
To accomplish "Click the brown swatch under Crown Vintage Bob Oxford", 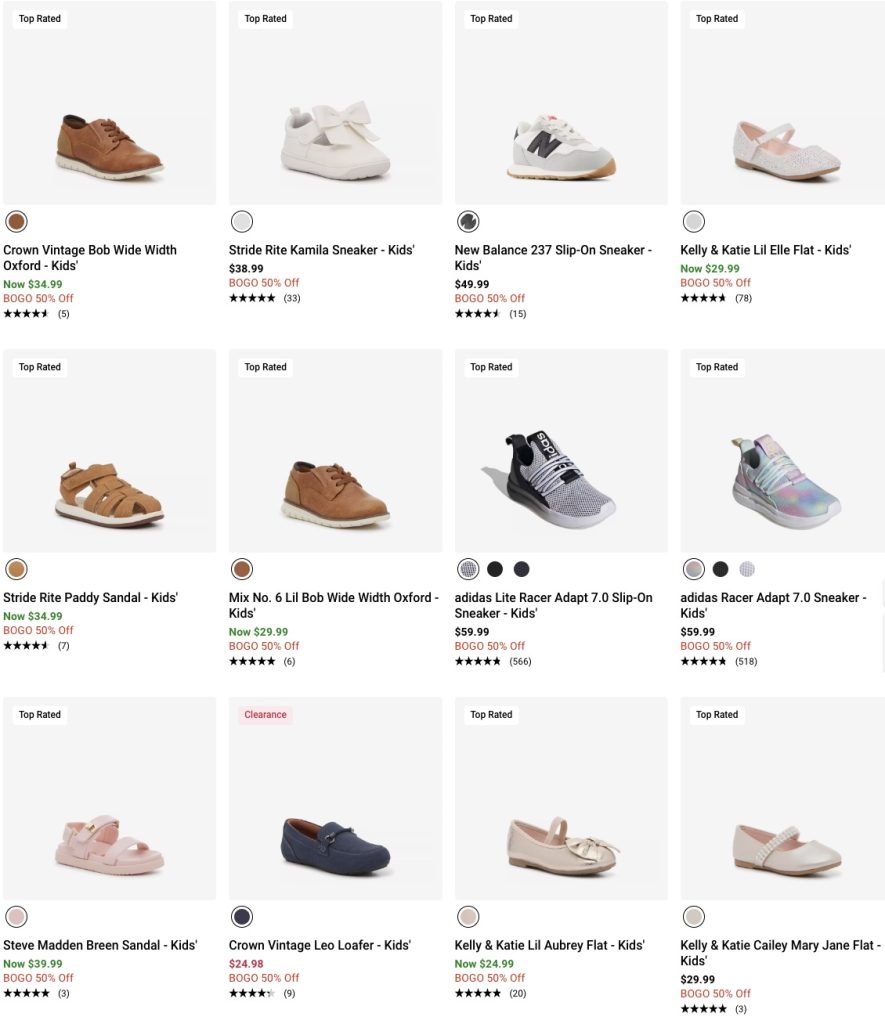I will click(x=16, y=221).
